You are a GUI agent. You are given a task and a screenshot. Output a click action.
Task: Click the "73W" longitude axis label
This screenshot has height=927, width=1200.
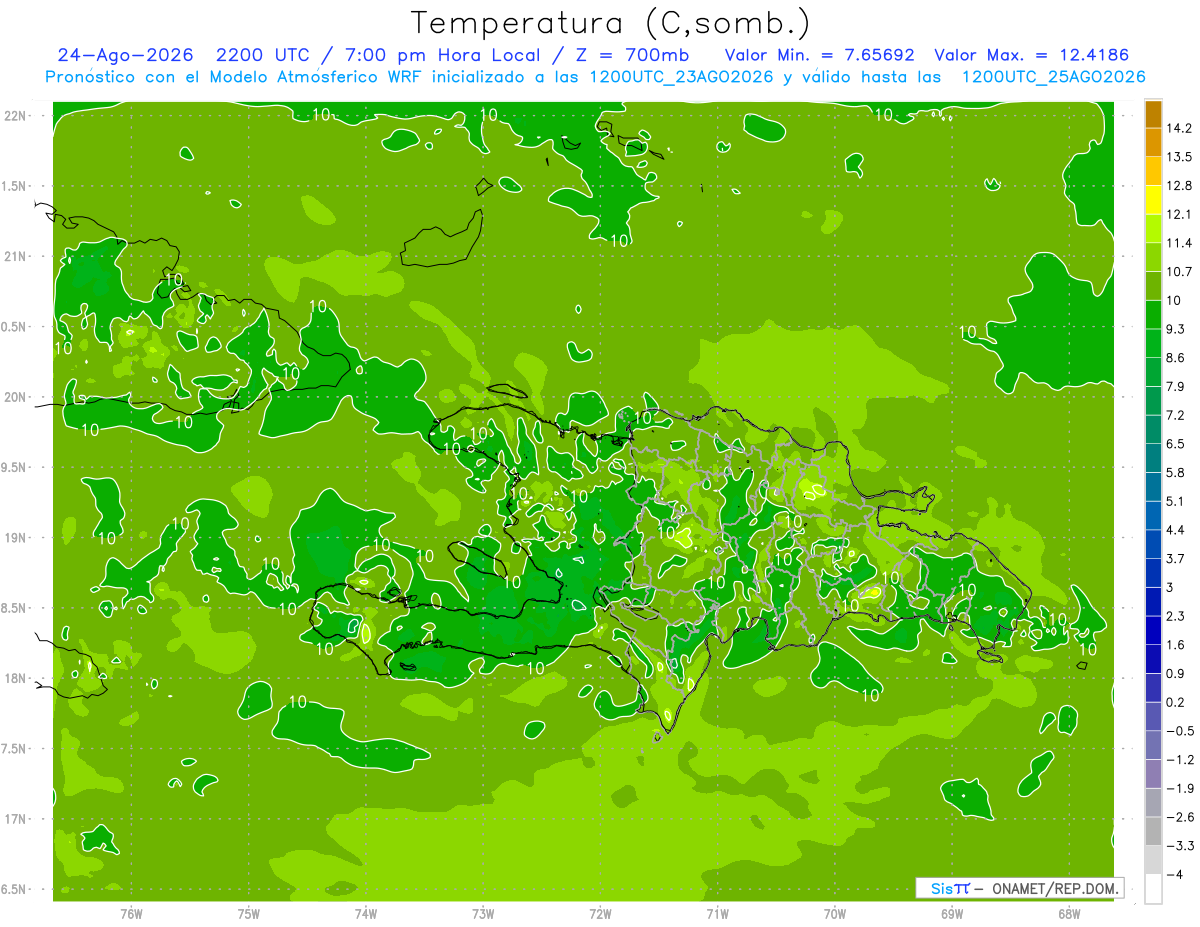pos(483,914)
